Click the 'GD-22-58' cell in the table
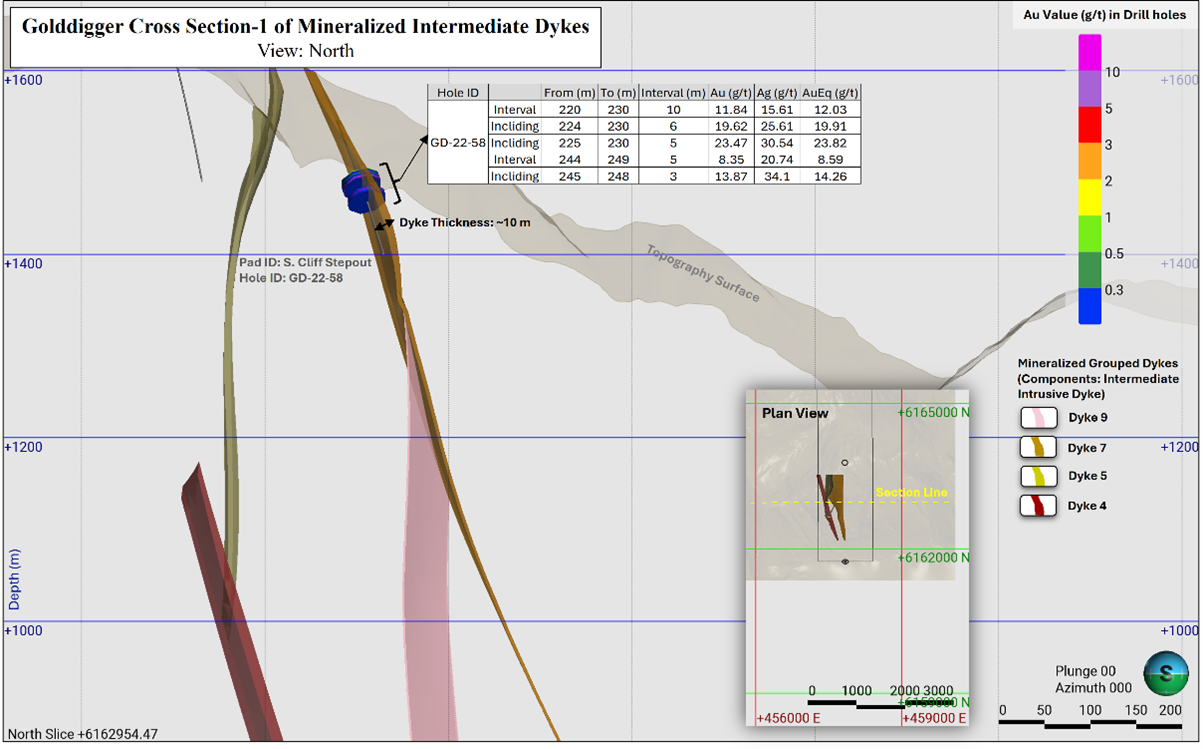Image resolution: width=1203 pixels, height=749 pixels. tap(458, 142)
